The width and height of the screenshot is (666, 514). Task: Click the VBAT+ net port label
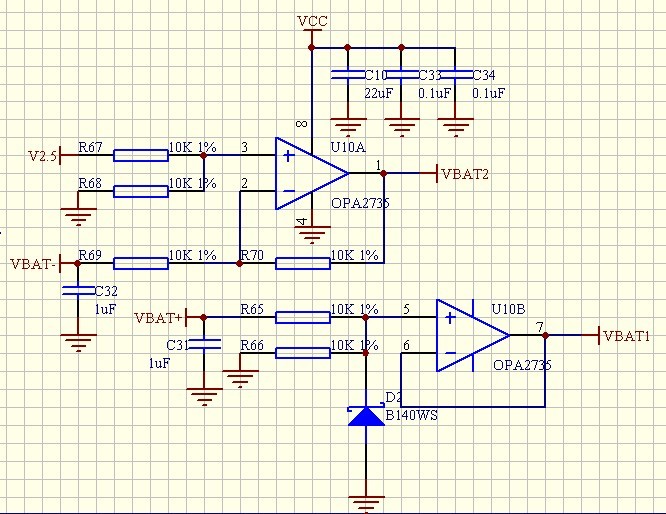158,318
